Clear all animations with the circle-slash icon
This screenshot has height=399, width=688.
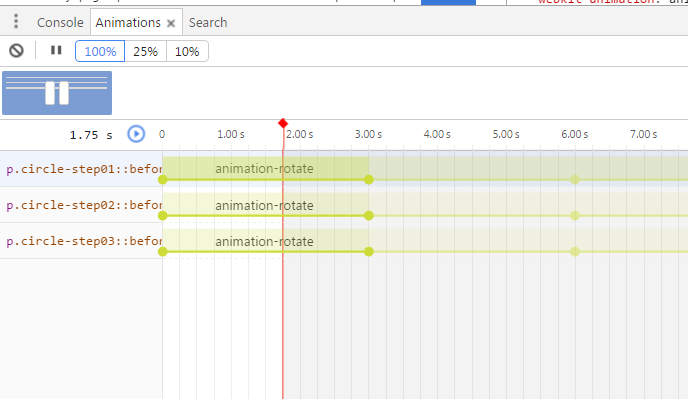pyautogui.click(x=17, y=51)
